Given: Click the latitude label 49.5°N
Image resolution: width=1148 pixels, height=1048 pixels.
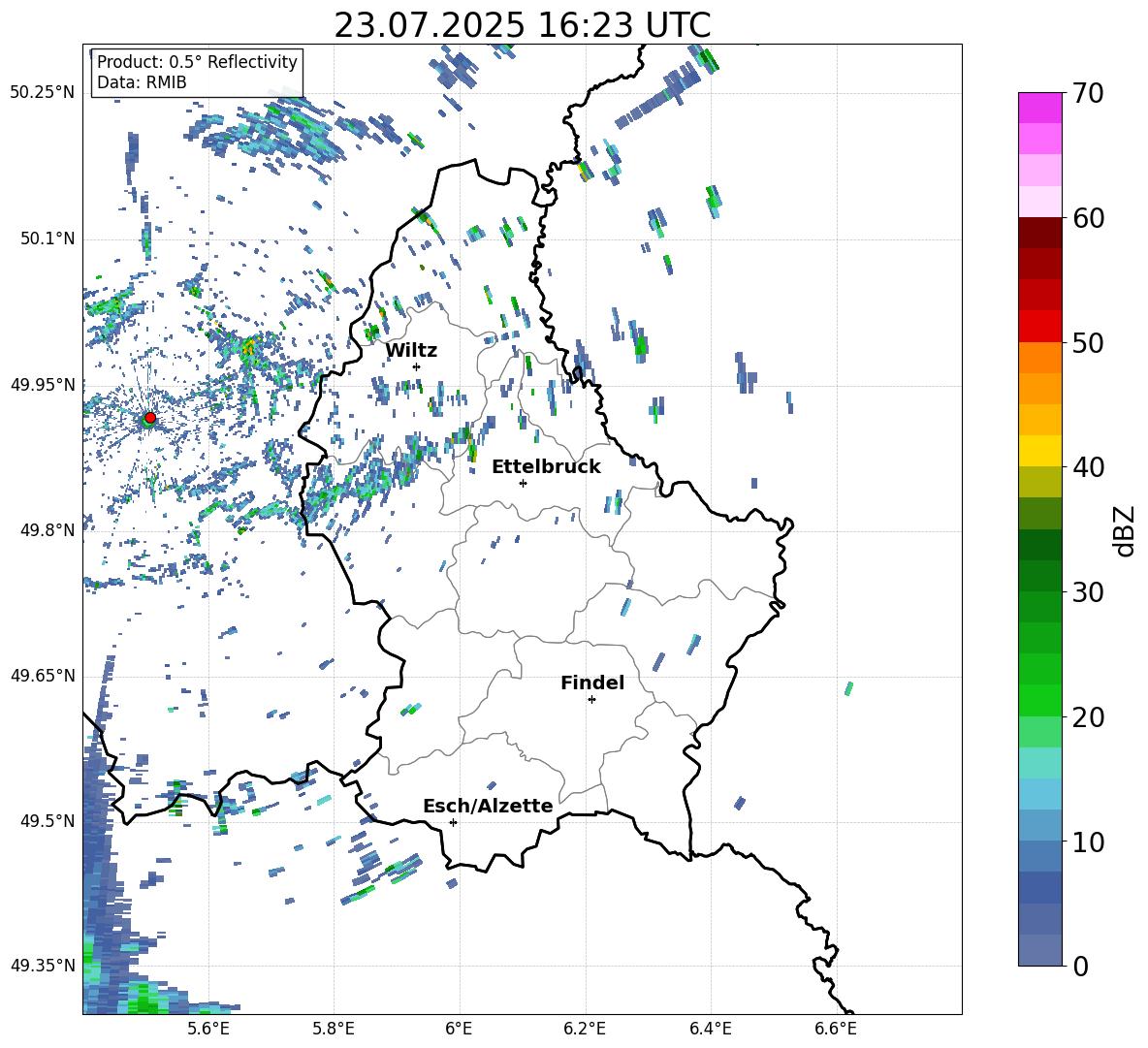Looking at the screenshot, I should point(47,820).
